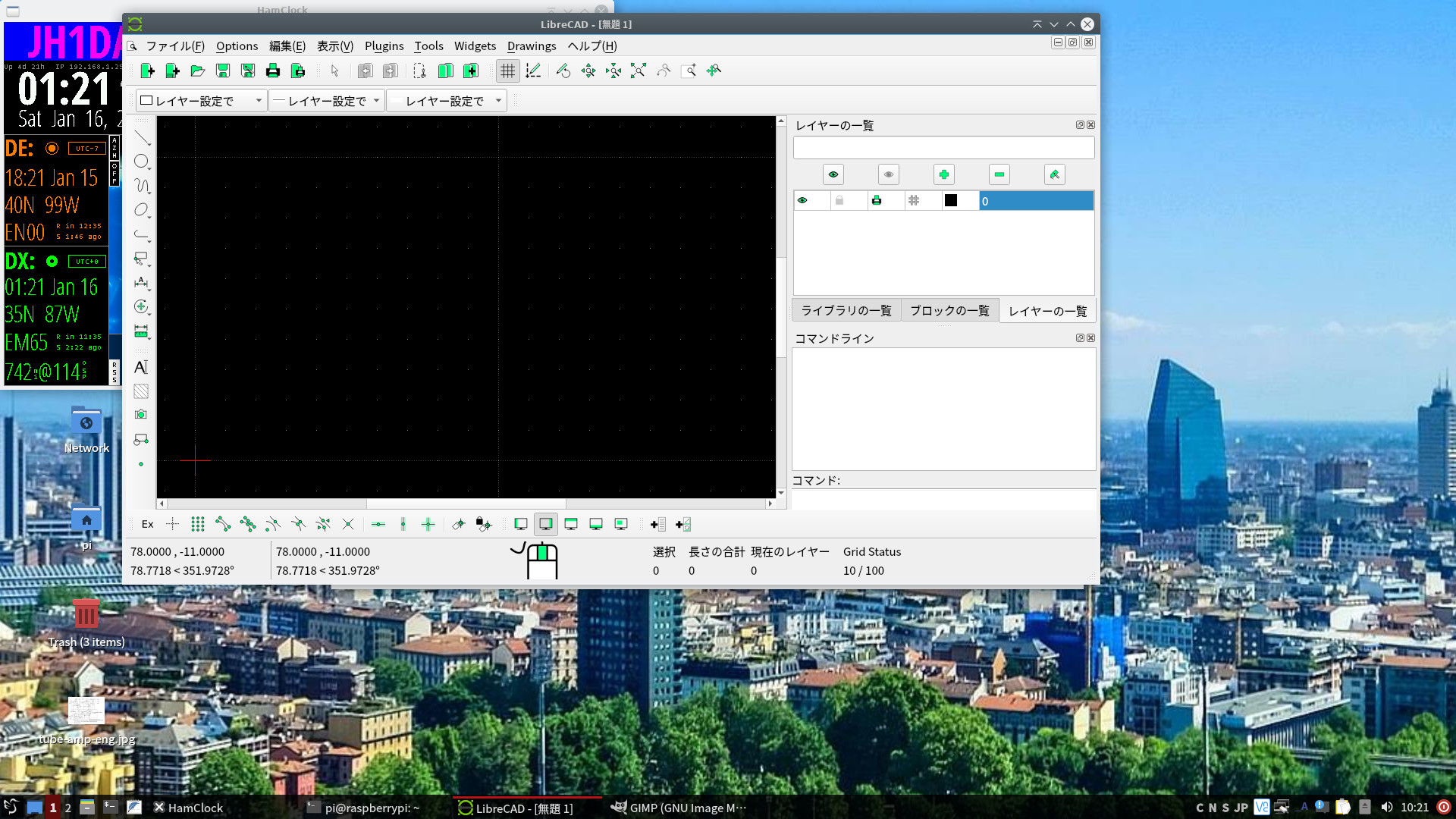Select the Circle drawing tool

pyautogui.click(x=141, y=161)
